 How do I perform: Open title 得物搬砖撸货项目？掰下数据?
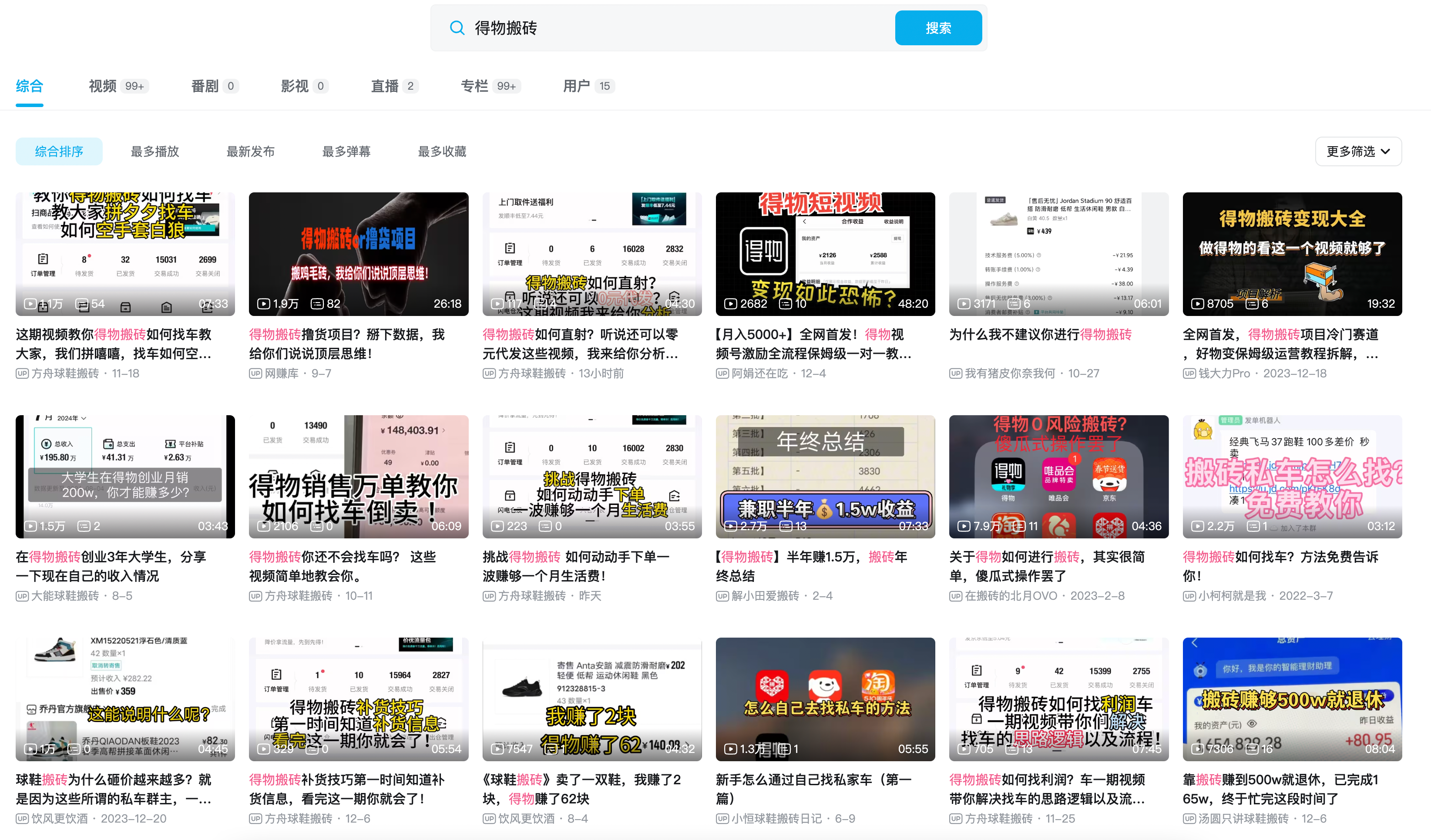[x=347, y=344]
